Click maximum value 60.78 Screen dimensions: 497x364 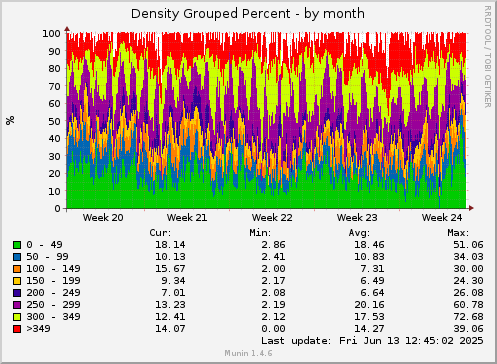[x=468, y=305]
